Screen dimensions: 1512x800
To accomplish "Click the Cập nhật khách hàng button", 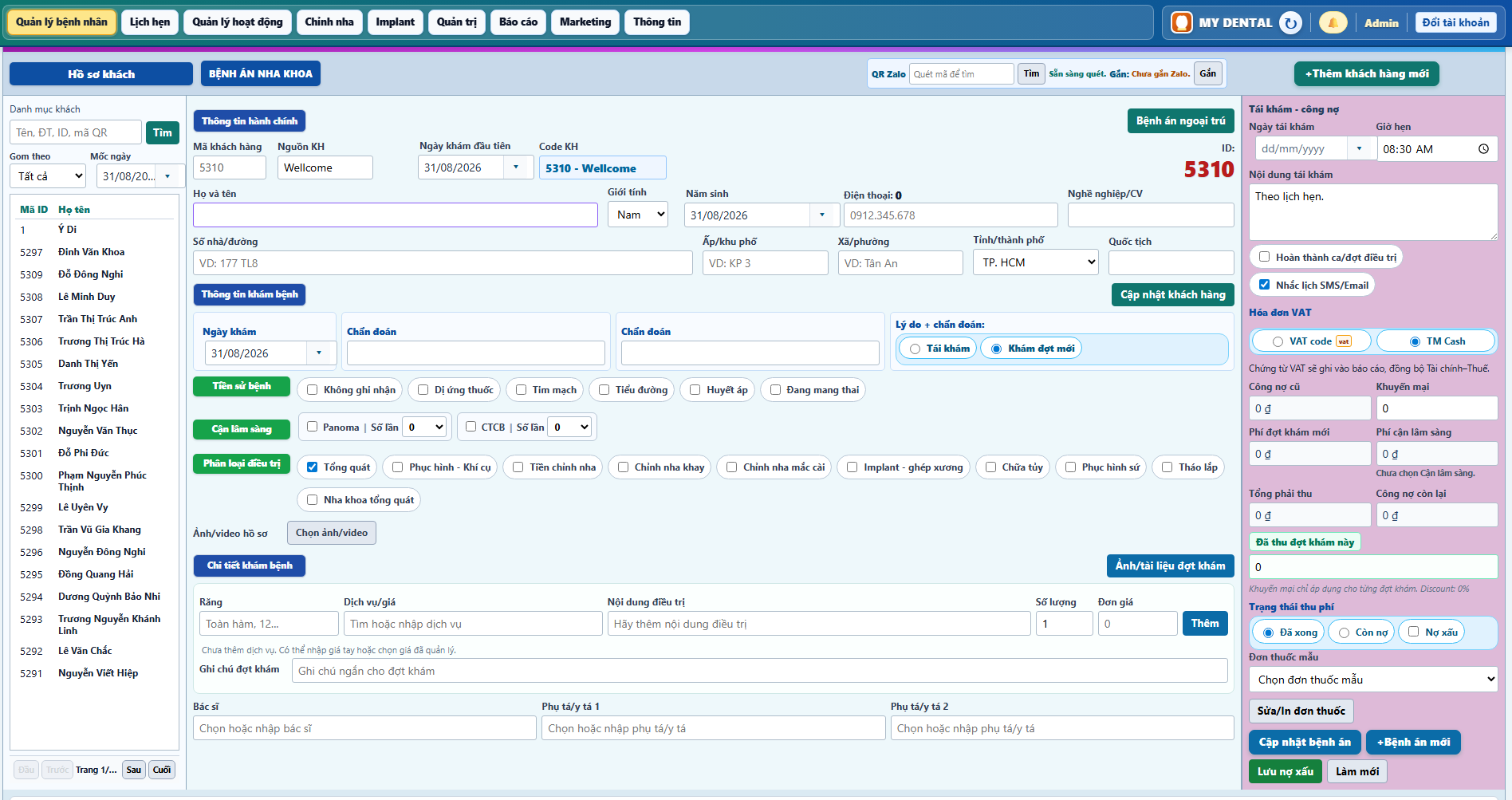I will point(1173,294).
